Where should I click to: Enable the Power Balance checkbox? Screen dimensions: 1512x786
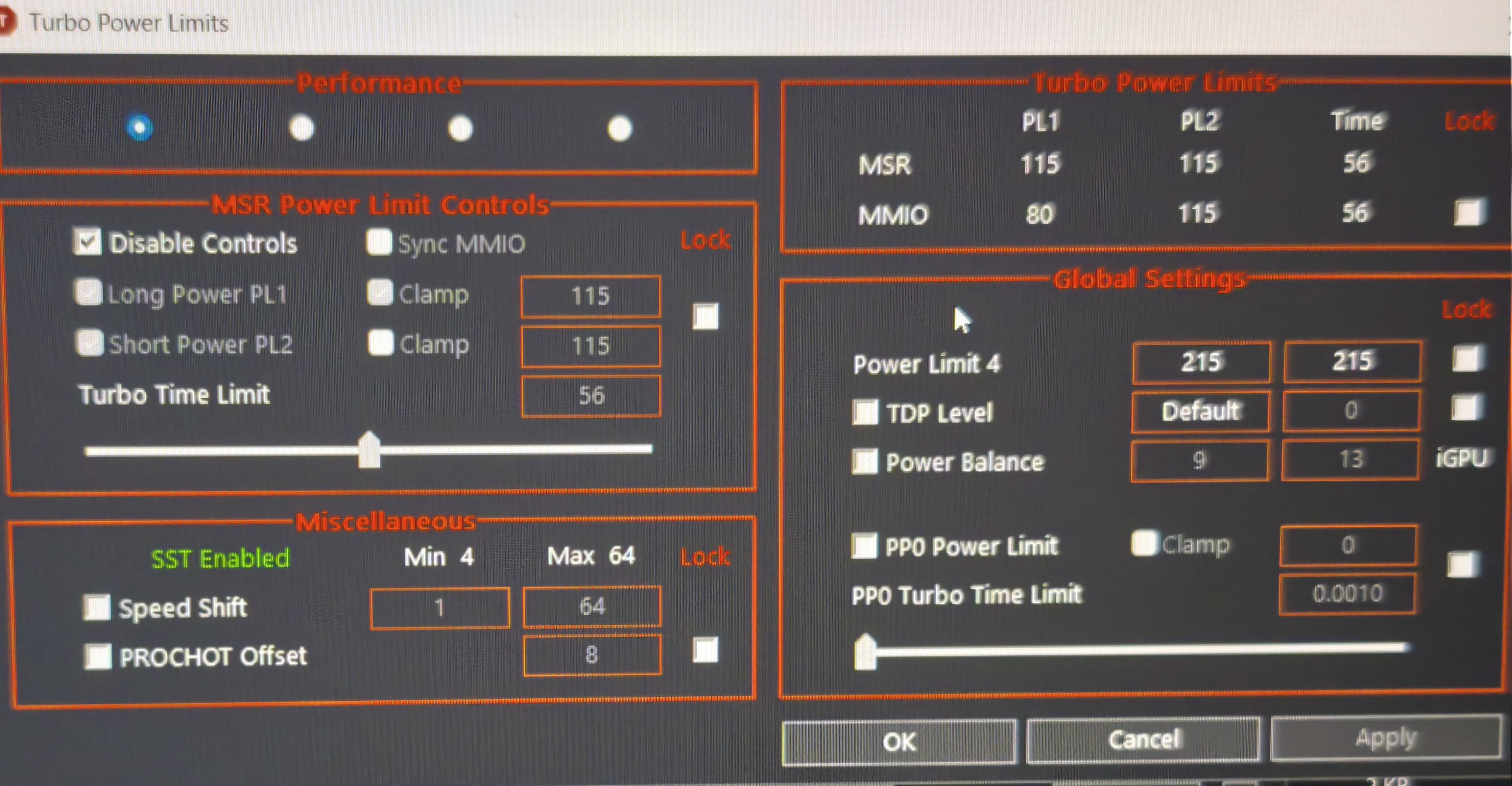coord(865,461)
